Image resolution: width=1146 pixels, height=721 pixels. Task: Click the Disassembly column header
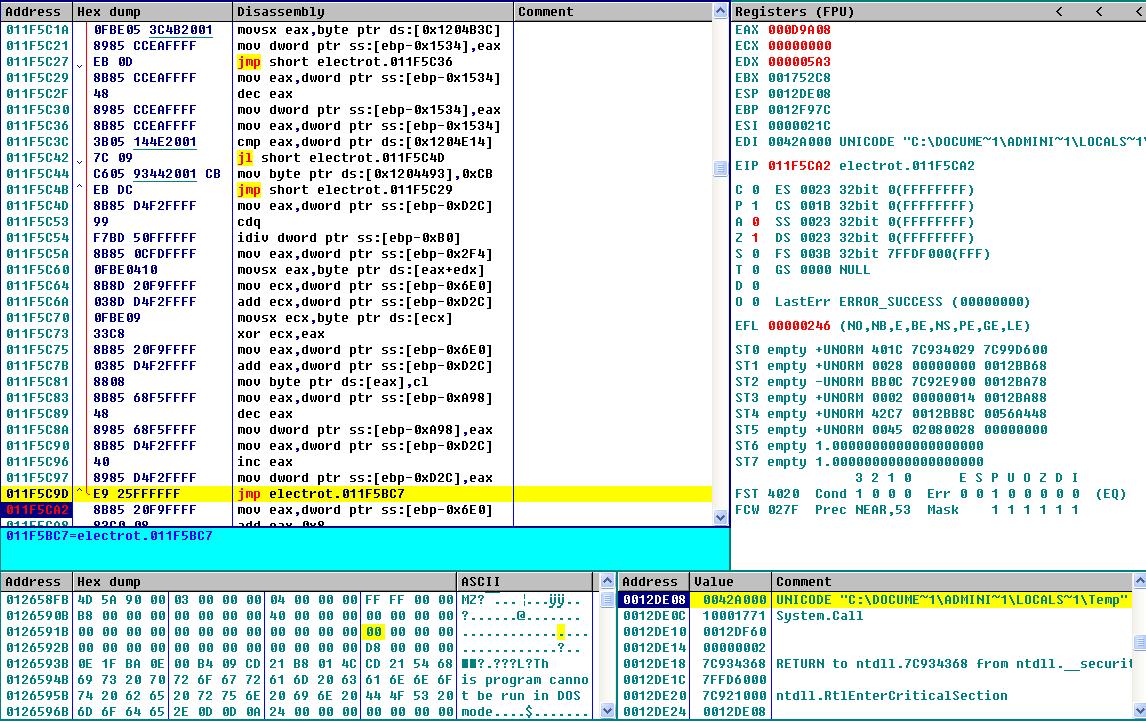coord(280,11)
